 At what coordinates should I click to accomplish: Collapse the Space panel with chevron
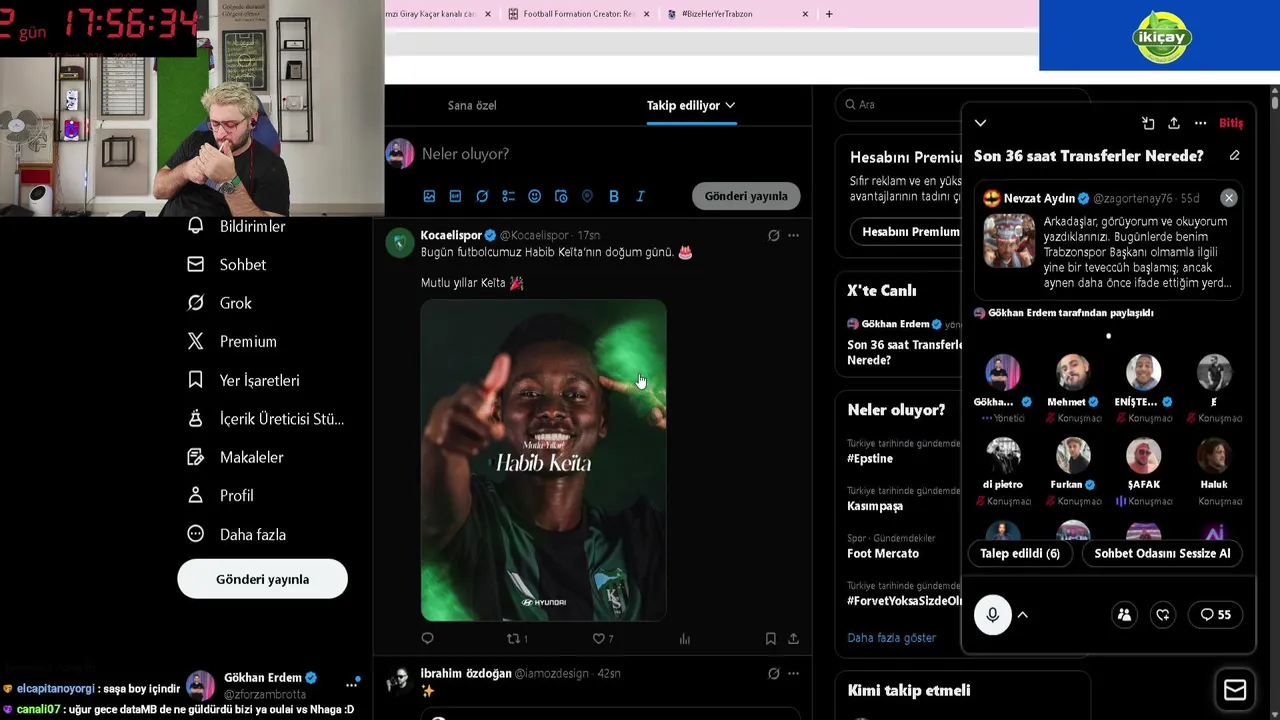coord(980,123)
